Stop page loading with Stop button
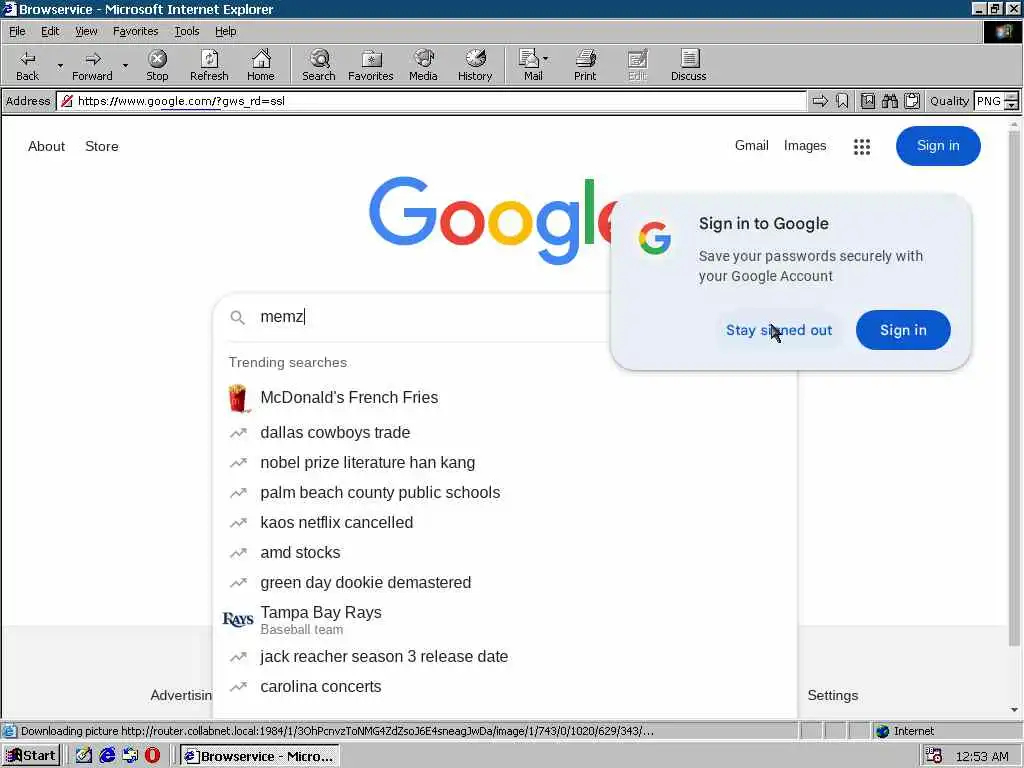The image size is (1024, 768). point(157,65)
